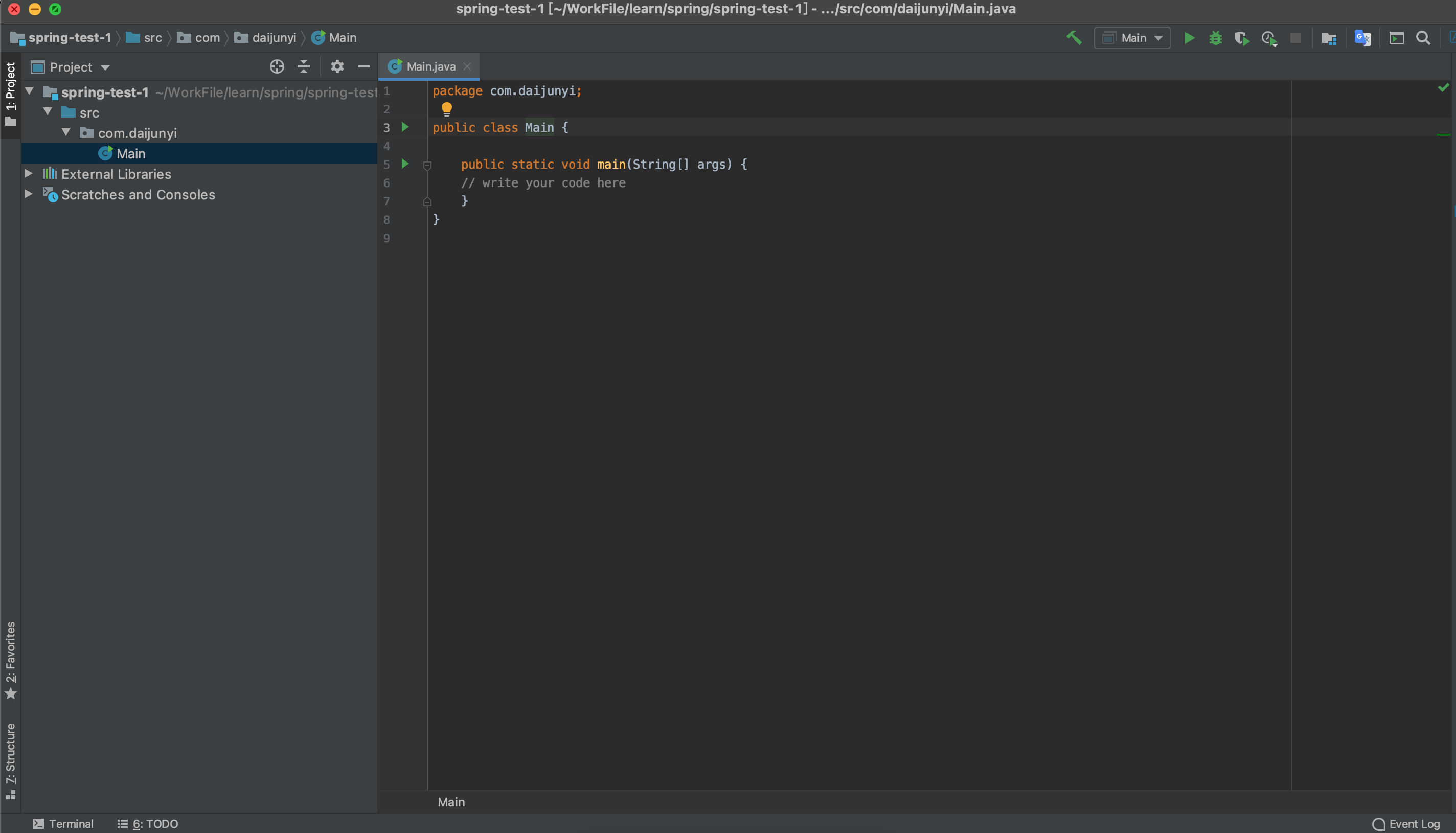The image size is (1456, 833).
Task: Expand External Libraries node
Action: tap(28, 173)
